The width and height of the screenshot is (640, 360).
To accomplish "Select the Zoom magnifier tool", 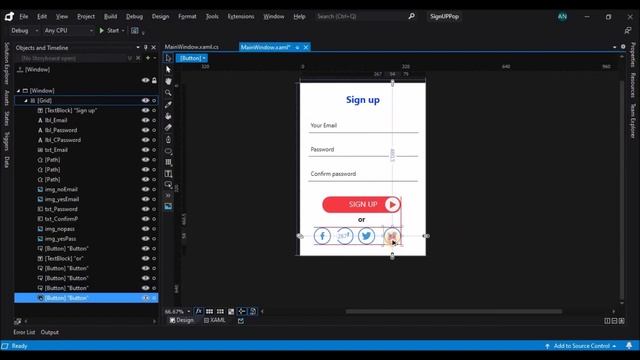I will (168, 93).
